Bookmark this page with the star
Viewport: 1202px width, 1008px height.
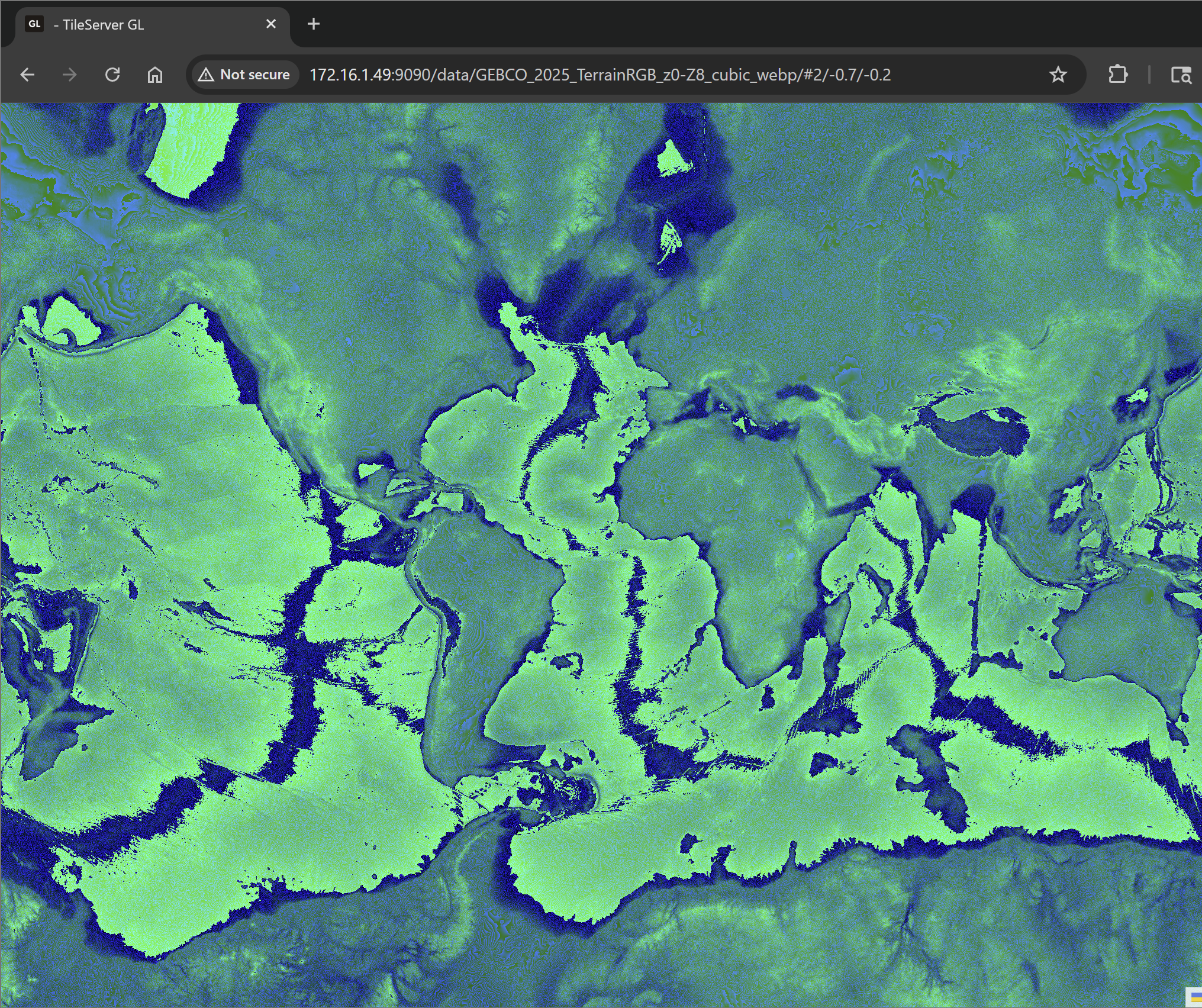click(1058, 75)
